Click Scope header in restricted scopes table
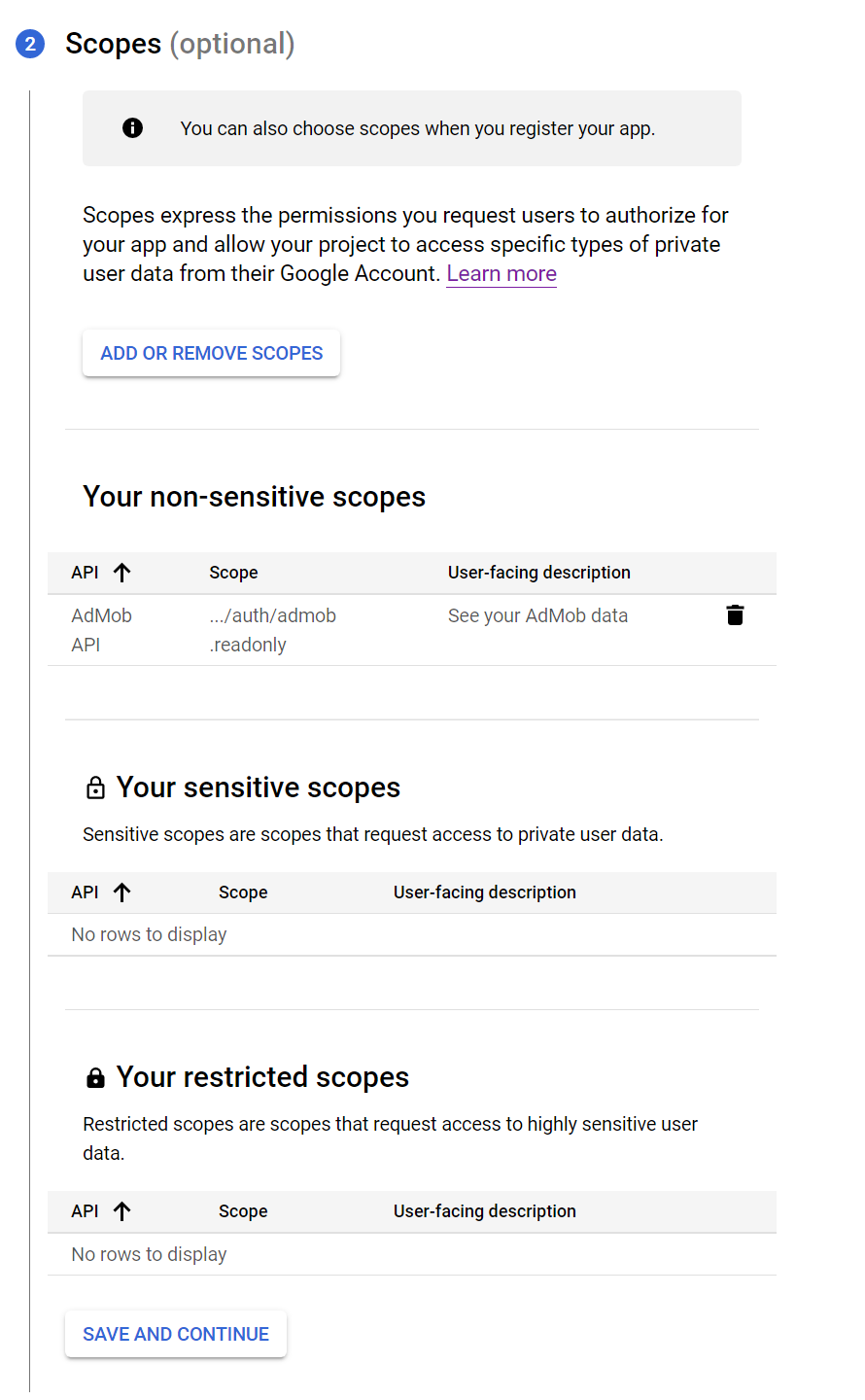Image resolution: width=865 pixels, height=1400 pixels. click(242, 1210)
